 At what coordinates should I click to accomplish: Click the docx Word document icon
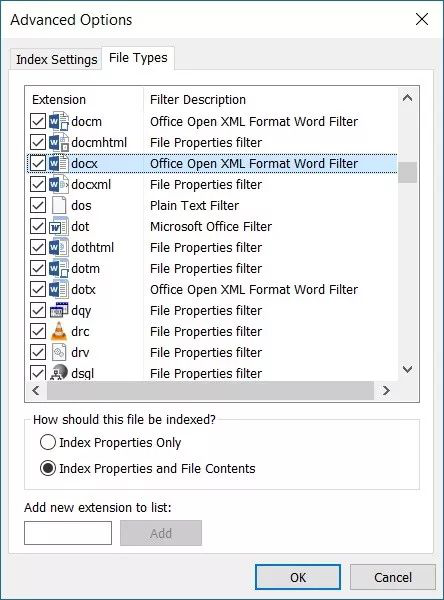pos(59,164)
